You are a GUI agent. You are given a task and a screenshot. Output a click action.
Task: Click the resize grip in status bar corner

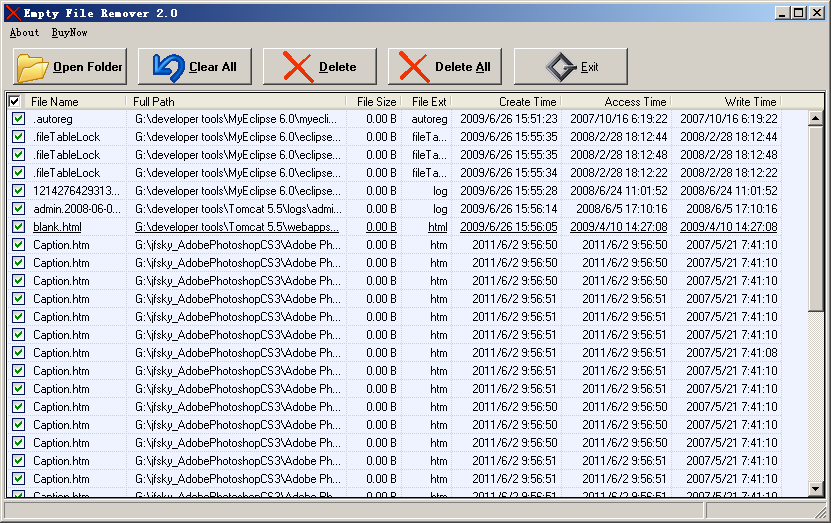822,512
